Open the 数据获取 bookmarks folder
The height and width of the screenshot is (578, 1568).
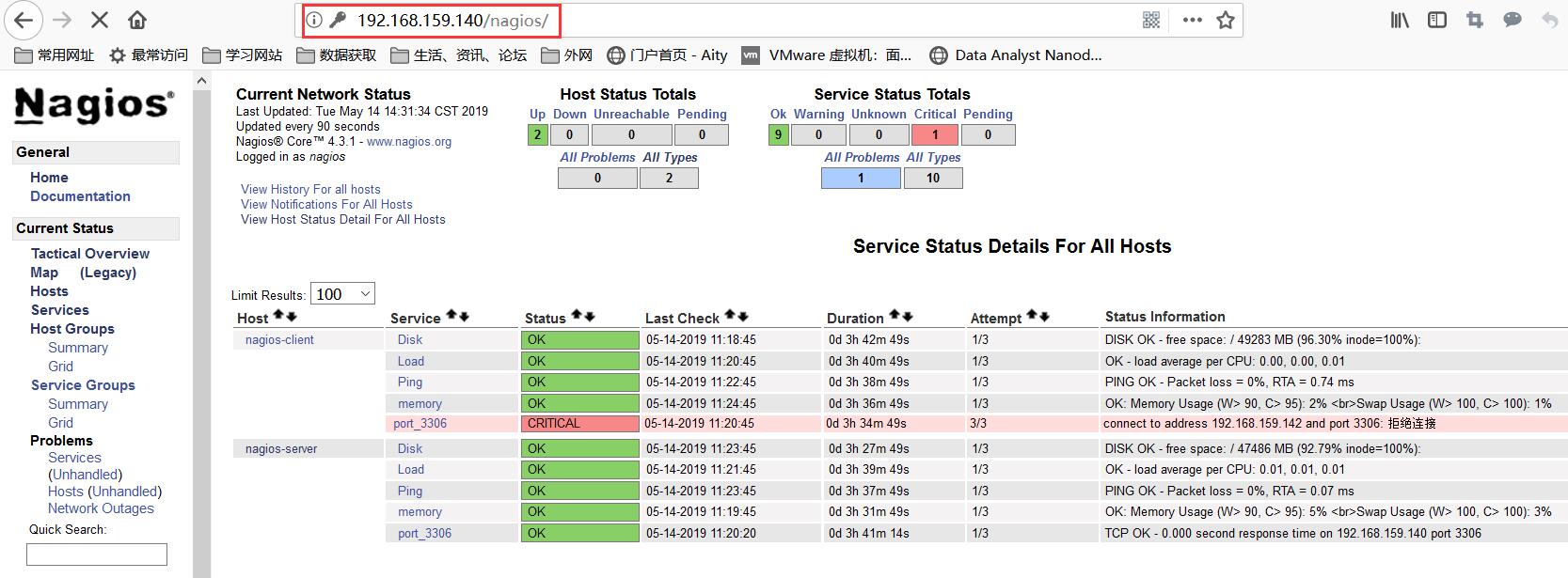point(337,55)
